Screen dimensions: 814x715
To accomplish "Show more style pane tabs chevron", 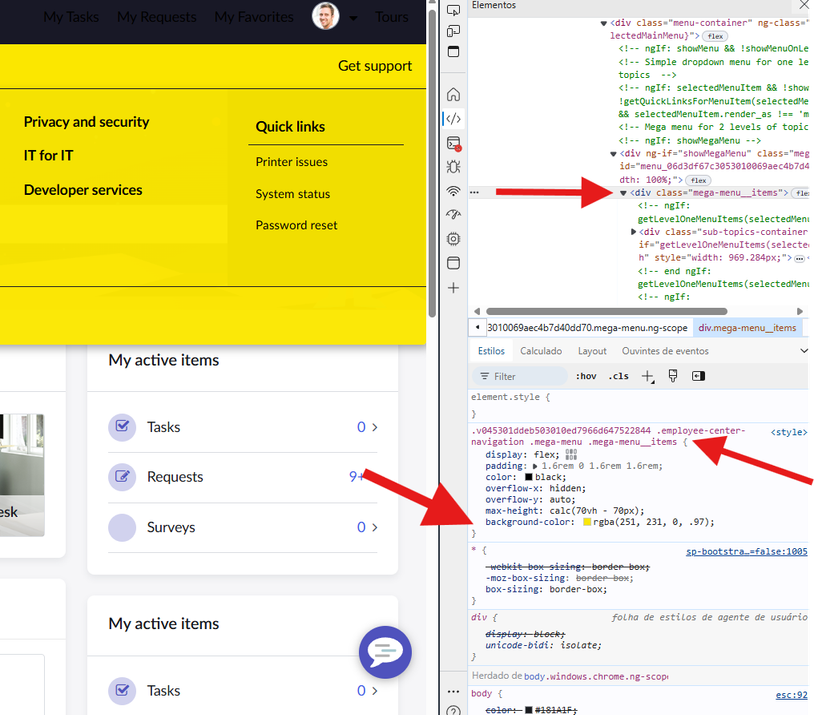I will [804, 351].
